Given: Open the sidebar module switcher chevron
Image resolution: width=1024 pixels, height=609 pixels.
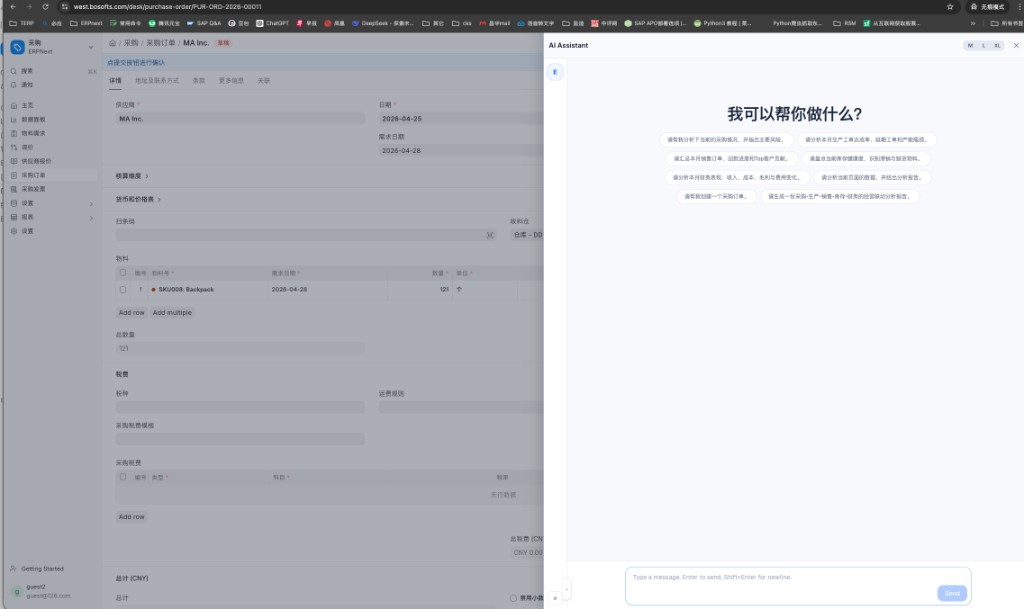Looking at the screenshot, I should click(x=91, y=47).
